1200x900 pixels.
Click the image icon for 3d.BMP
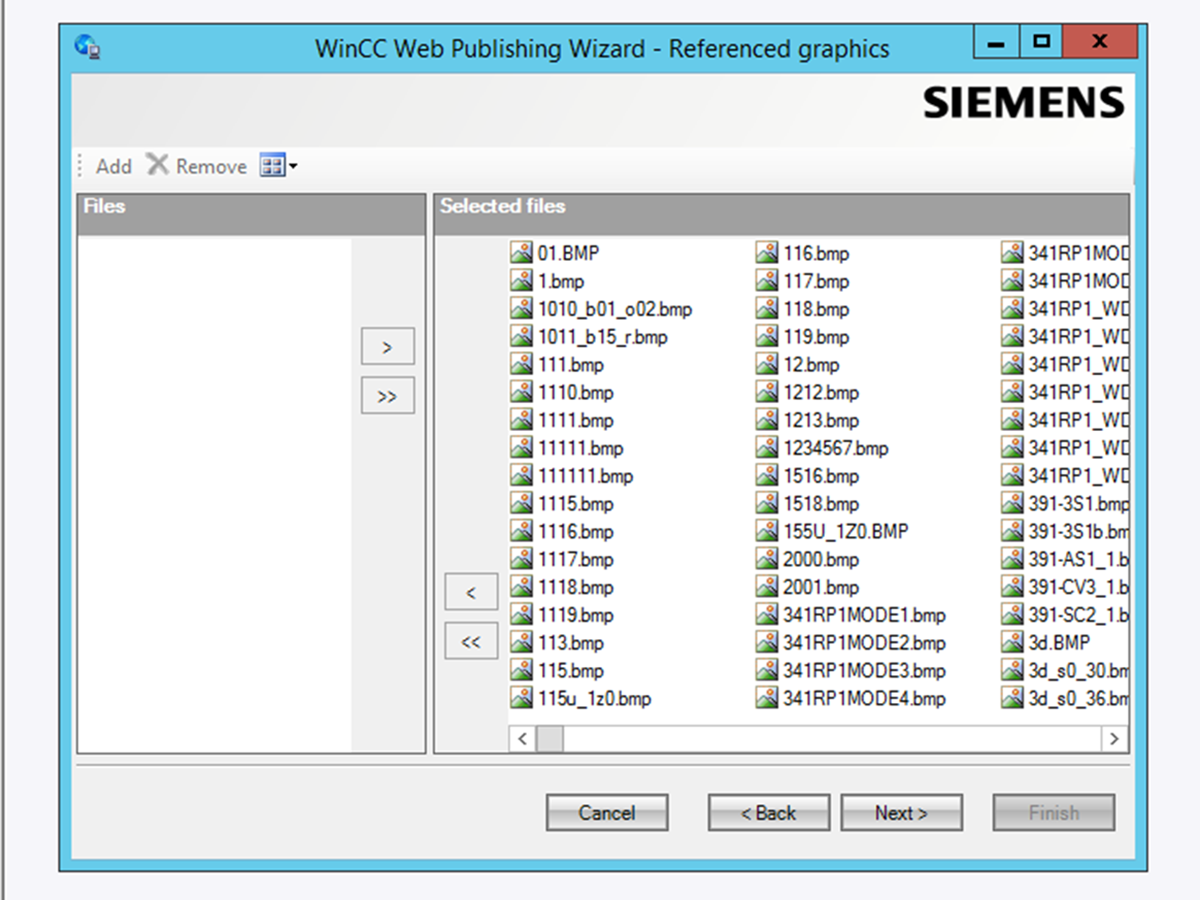[1013, 642]
